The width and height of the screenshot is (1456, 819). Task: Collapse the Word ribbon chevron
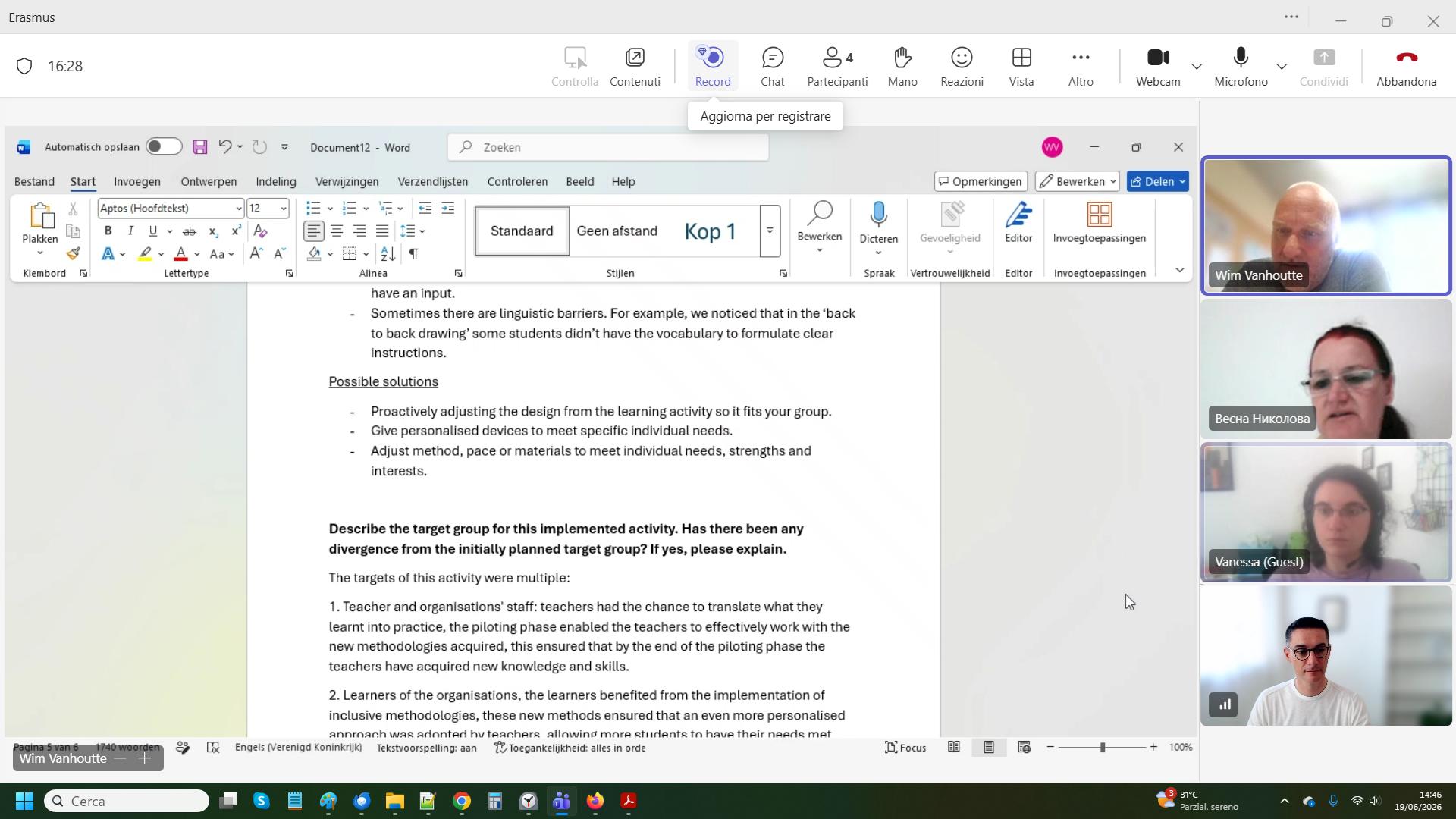[1179, 271]
